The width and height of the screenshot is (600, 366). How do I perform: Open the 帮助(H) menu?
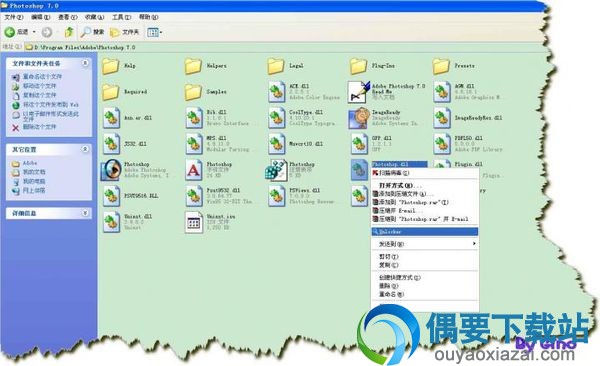pos(148,17)
